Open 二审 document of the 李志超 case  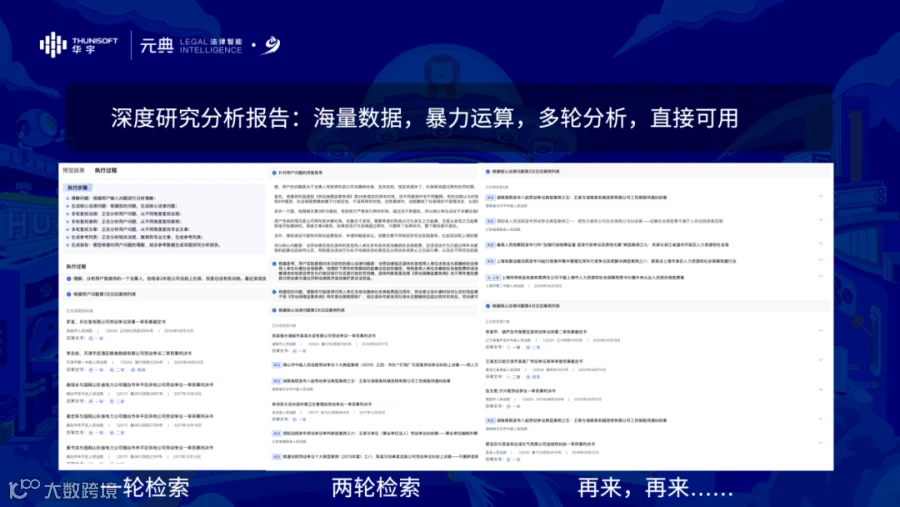click(117, 370)
